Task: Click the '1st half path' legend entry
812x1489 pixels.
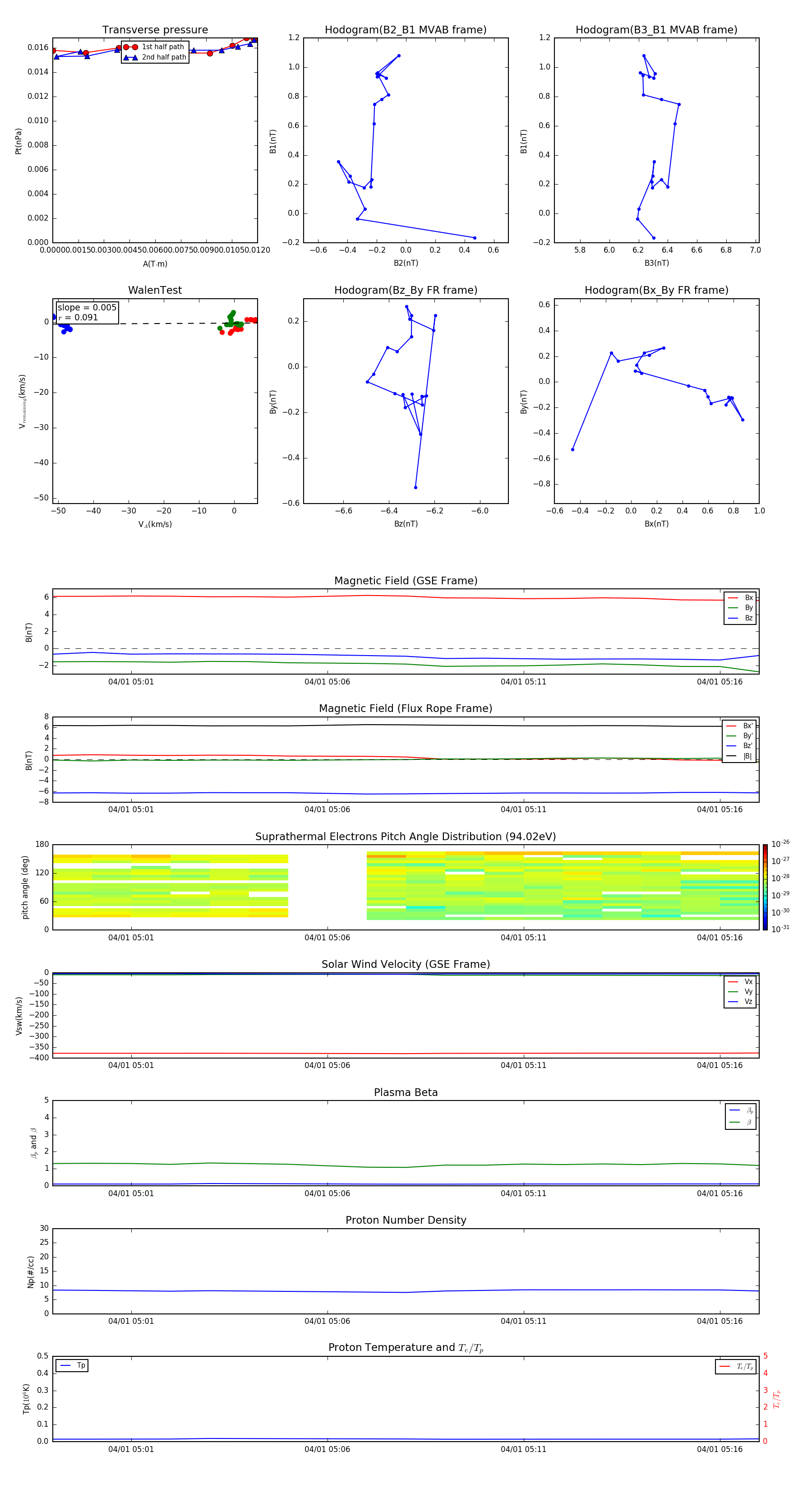Action: pyautogui.click(x=154, y=47)
